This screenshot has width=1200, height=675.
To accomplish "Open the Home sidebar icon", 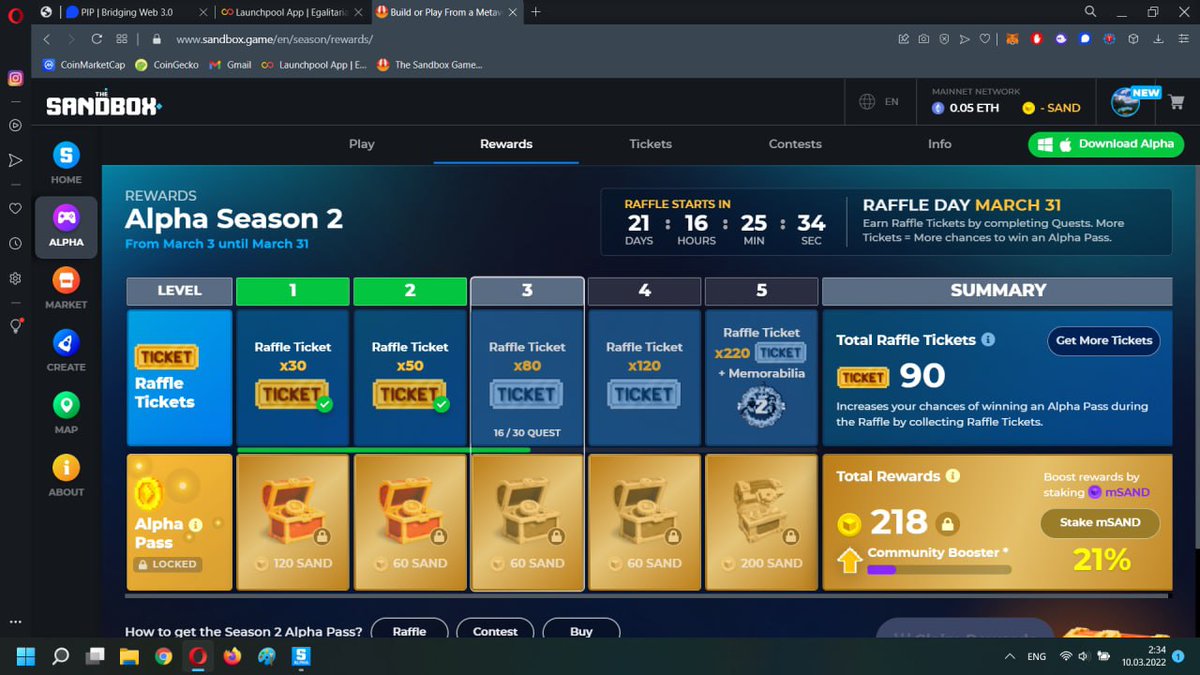I will [x=66, y=164].
